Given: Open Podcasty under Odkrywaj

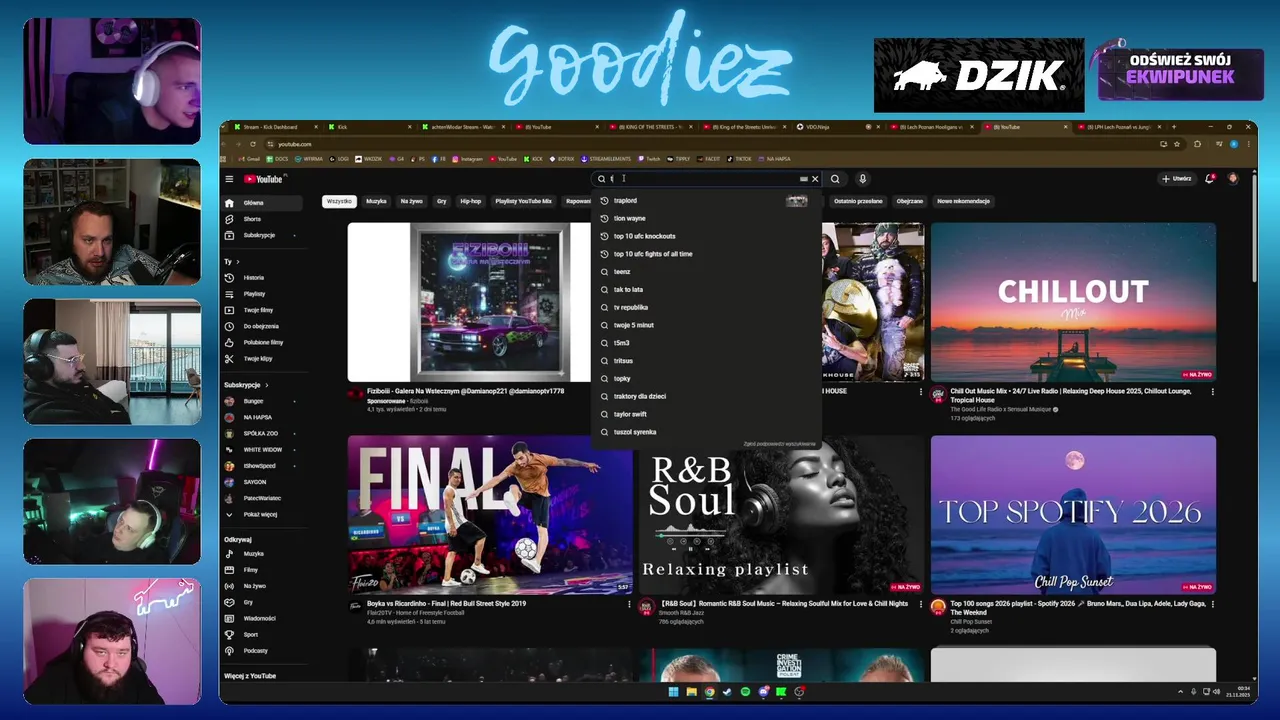Looking at the screenshot, I should point(263,650).
